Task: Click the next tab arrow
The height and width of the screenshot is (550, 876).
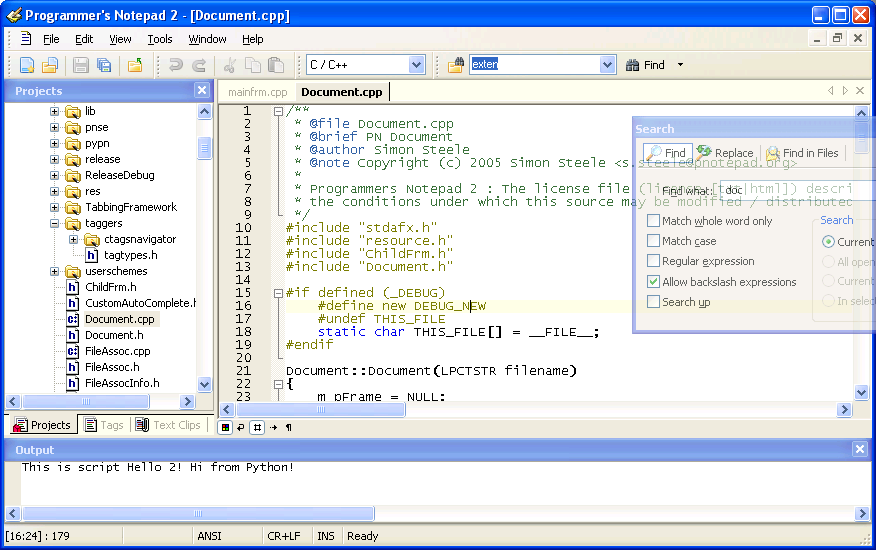Action: tap(845, 91)
